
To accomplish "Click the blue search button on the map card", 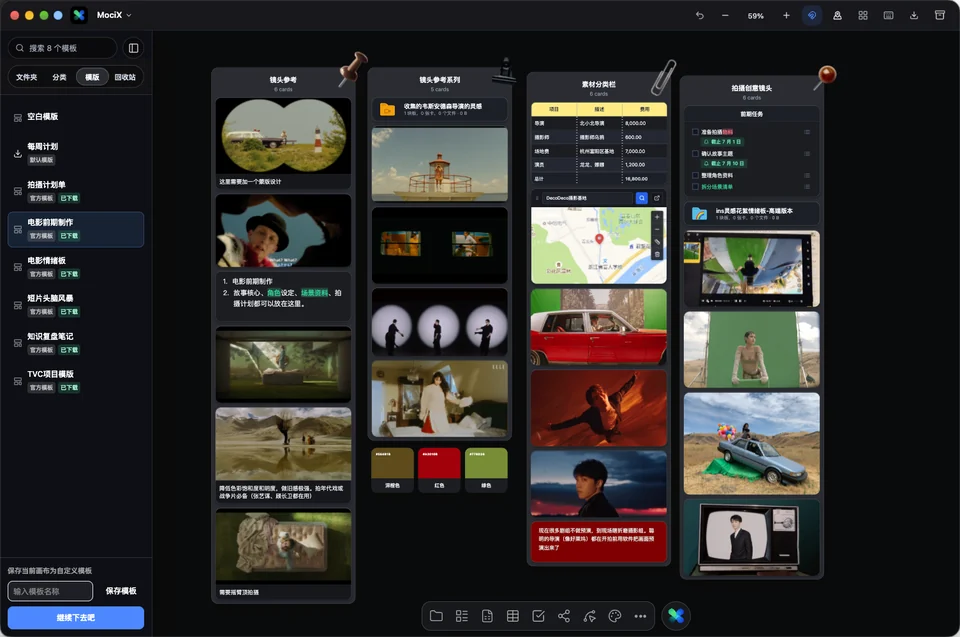I will [642, 198].
